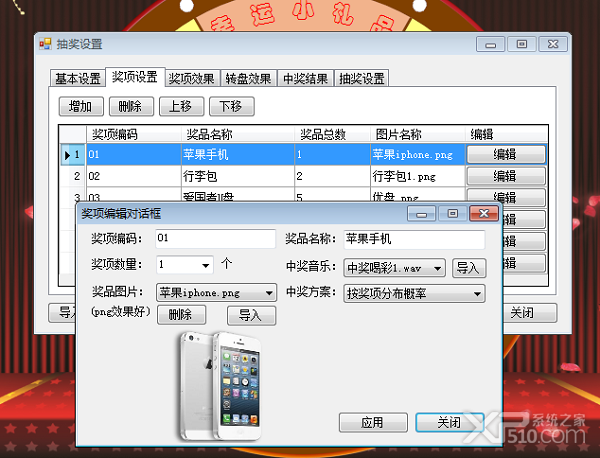This screenshot has height=458, width=600.
Task: Move the row down with 下移
Action: (x=232, y=106)
